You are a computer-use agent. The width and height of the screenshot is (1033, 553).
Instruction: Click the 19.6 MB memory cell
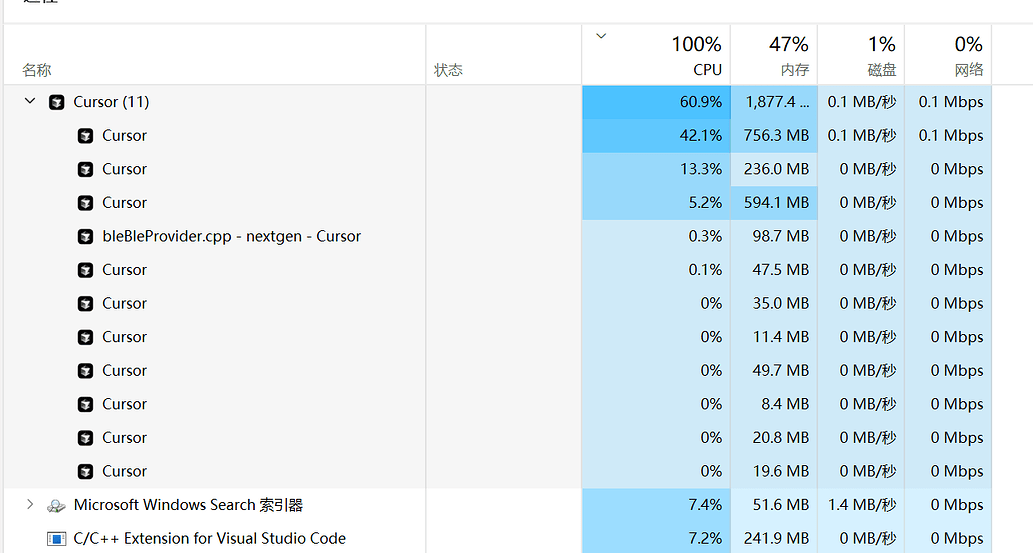774,472
